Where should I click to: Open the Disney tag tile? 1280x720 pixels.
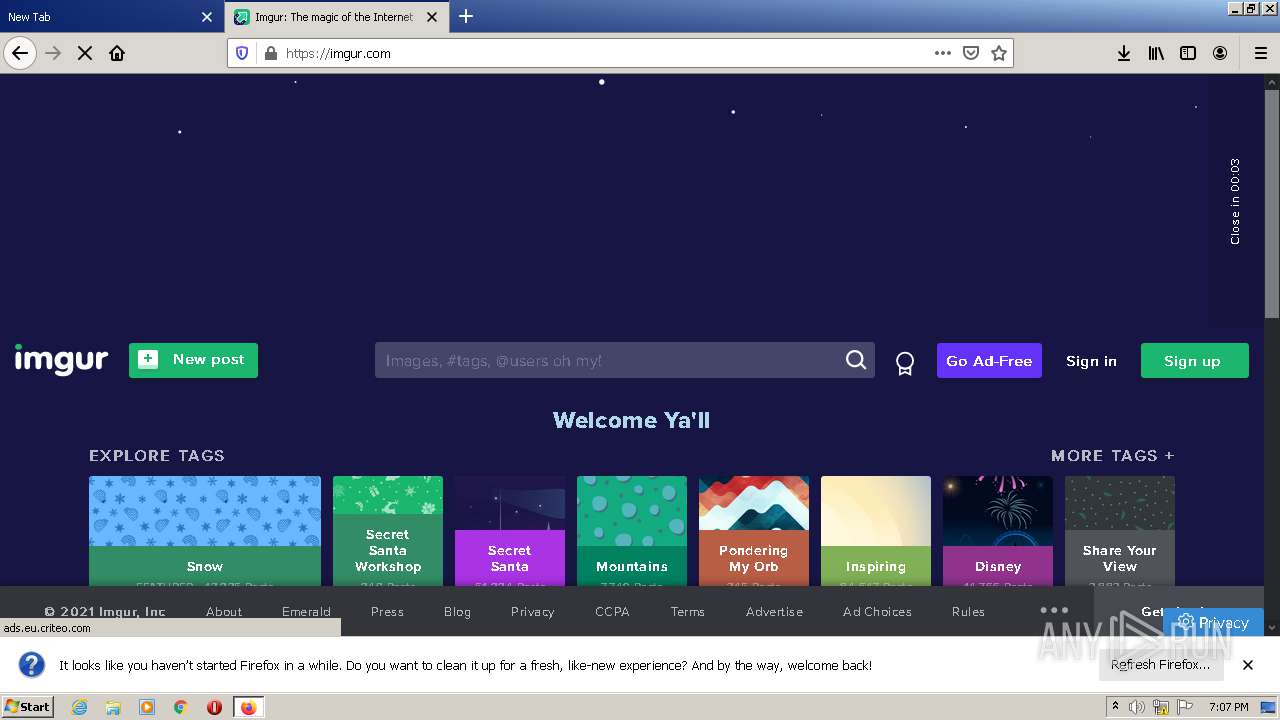[998, 531]
